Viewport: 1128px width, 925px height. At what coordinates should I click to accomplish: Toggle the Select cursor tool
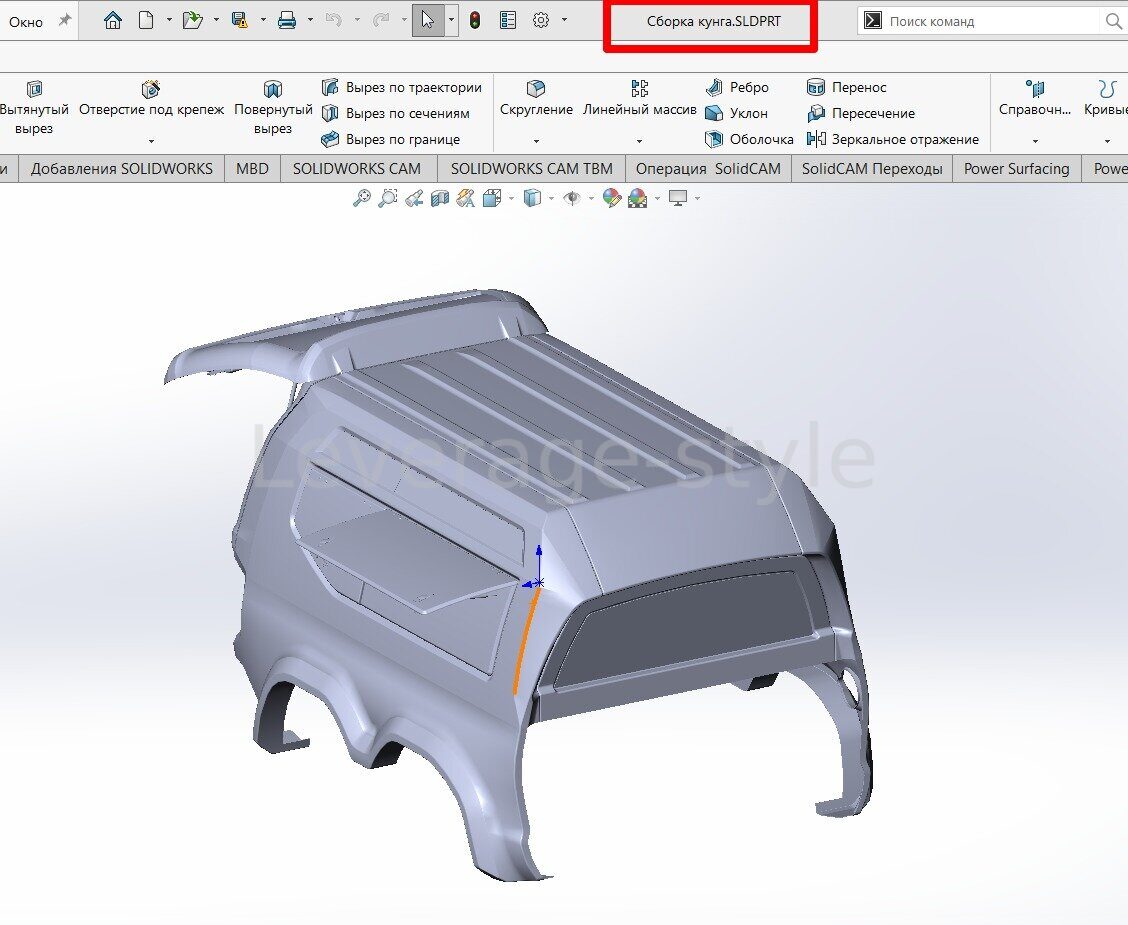428,20
